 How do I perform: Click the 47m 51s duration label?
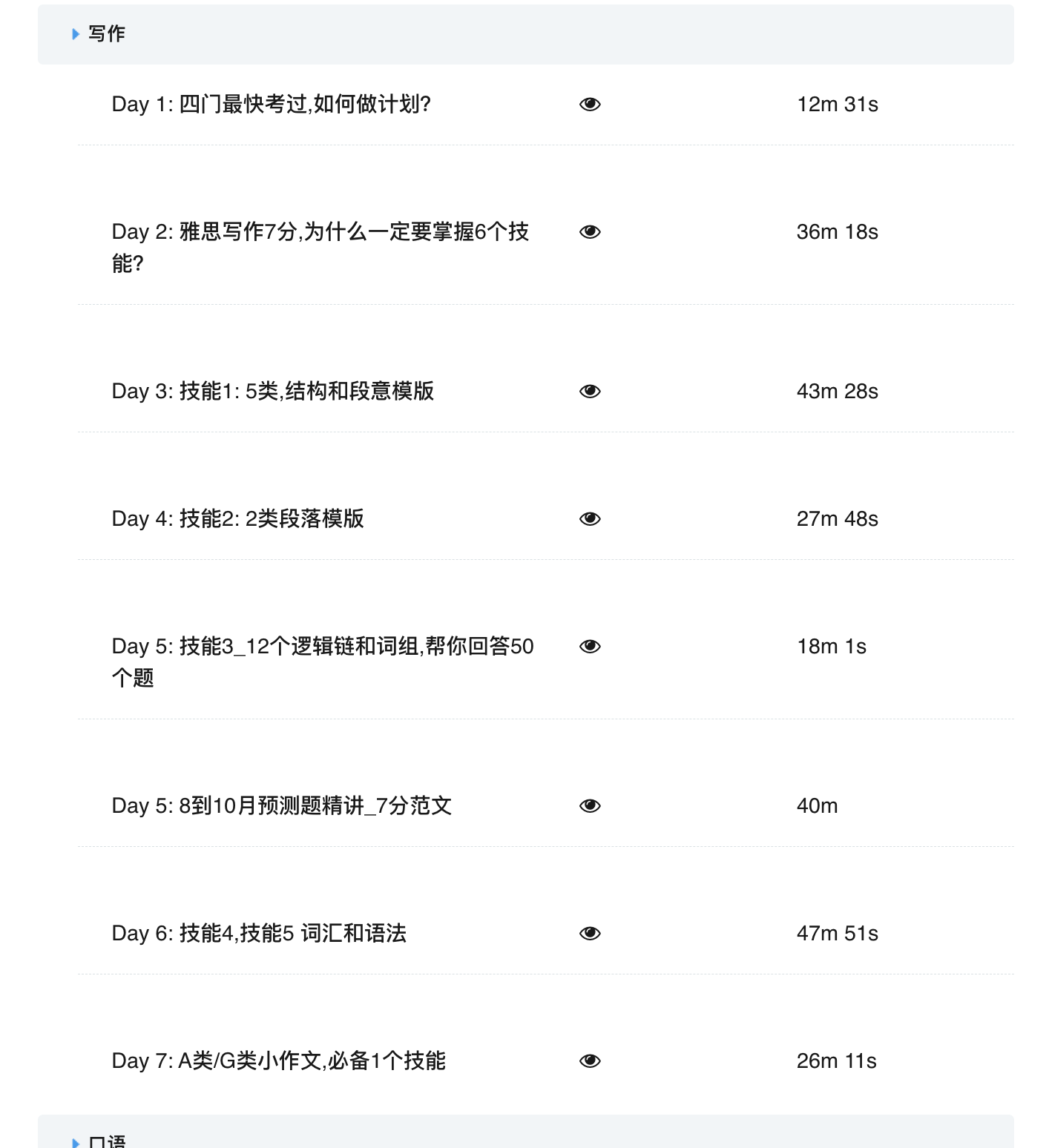click(837, 934)
